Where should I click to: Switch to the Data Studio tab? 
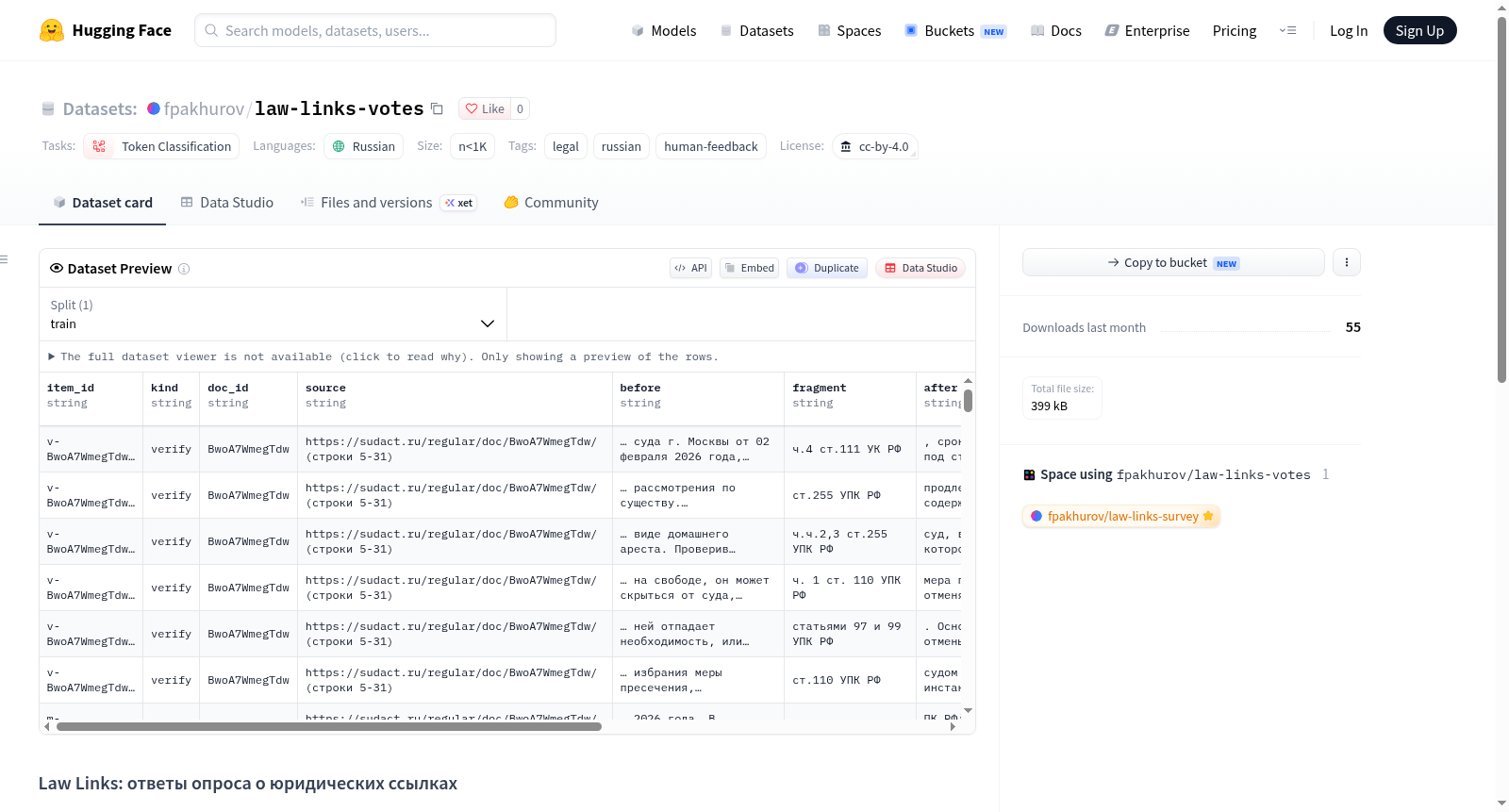pos(227,202)
